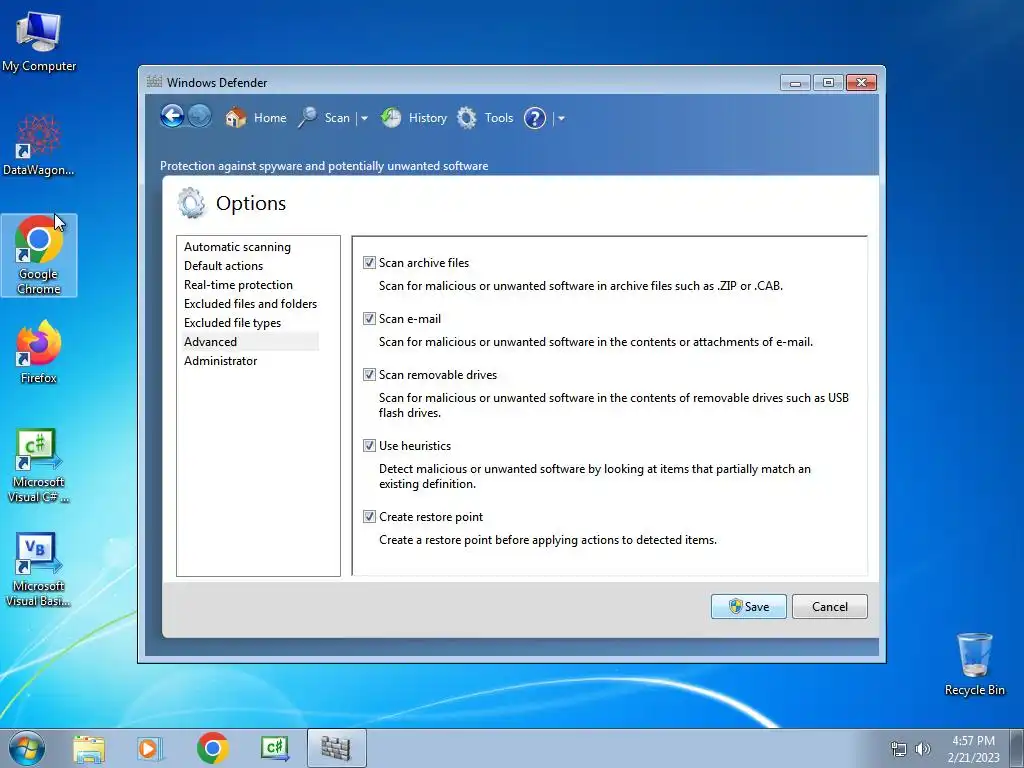Close the Windows Defender window
This screenshot has height=768, width=1024.
pos(861,83)
